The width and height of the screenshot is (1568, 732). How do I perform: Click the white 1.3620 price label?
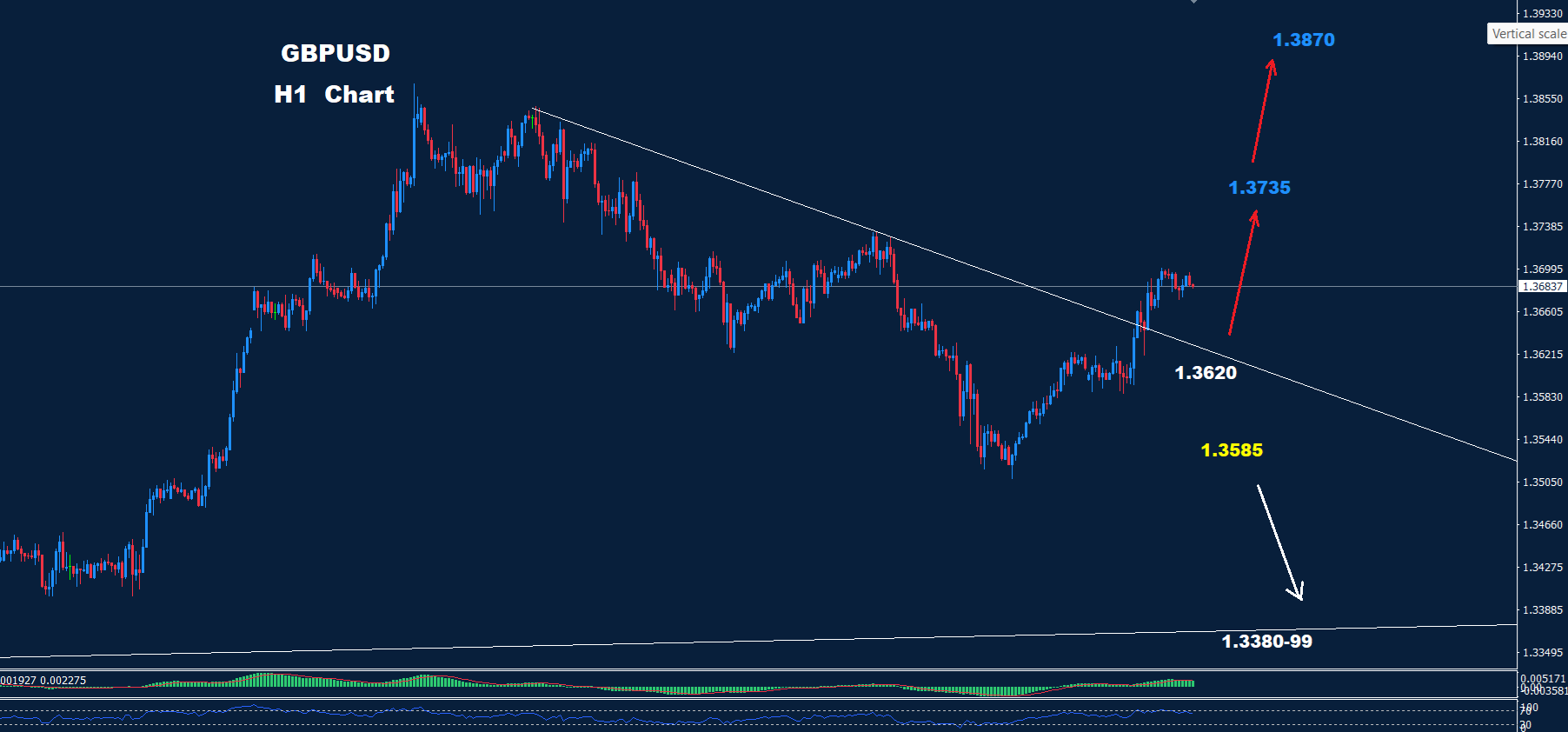1205,373
